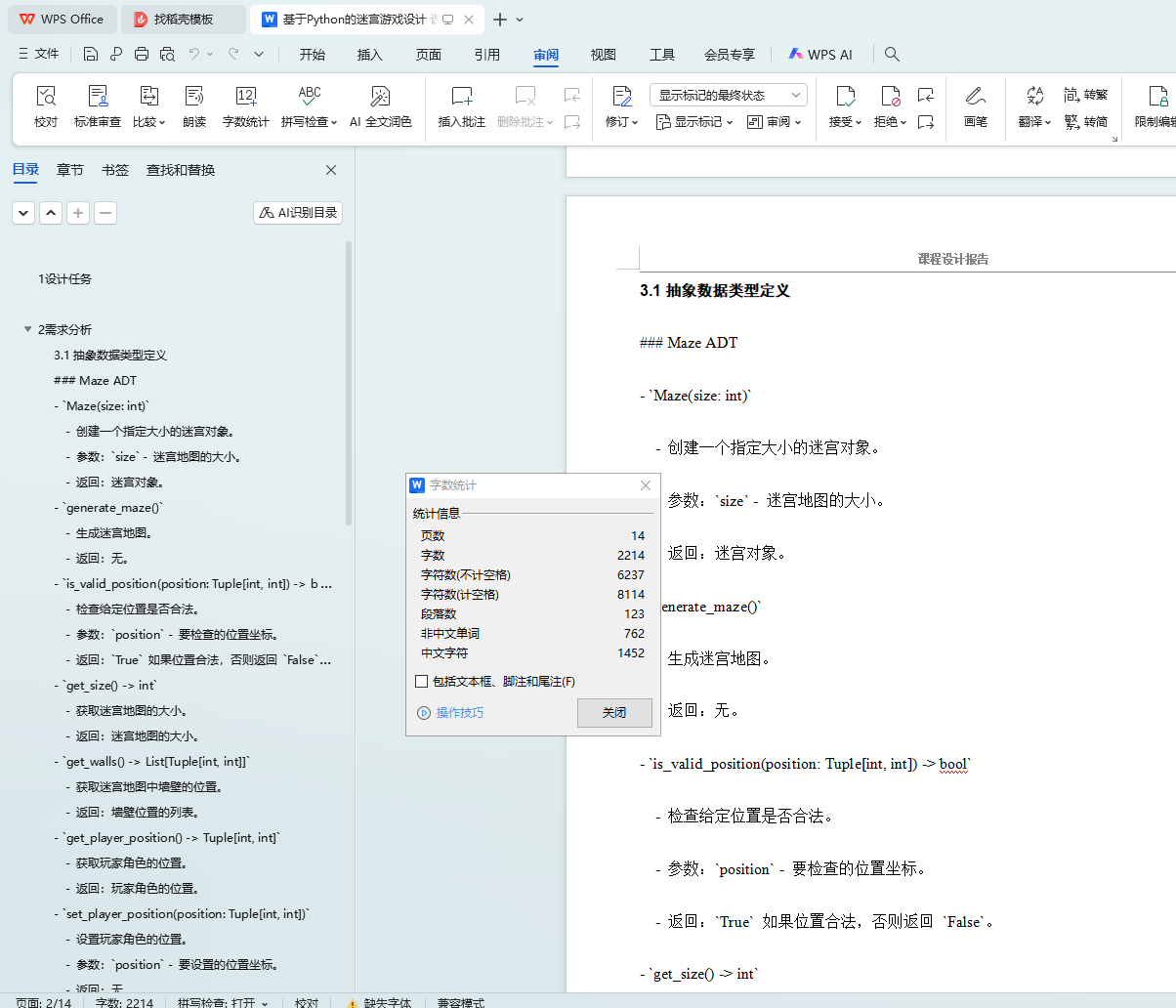Open 查找和替换 panel tab

(x=181, y=170)
